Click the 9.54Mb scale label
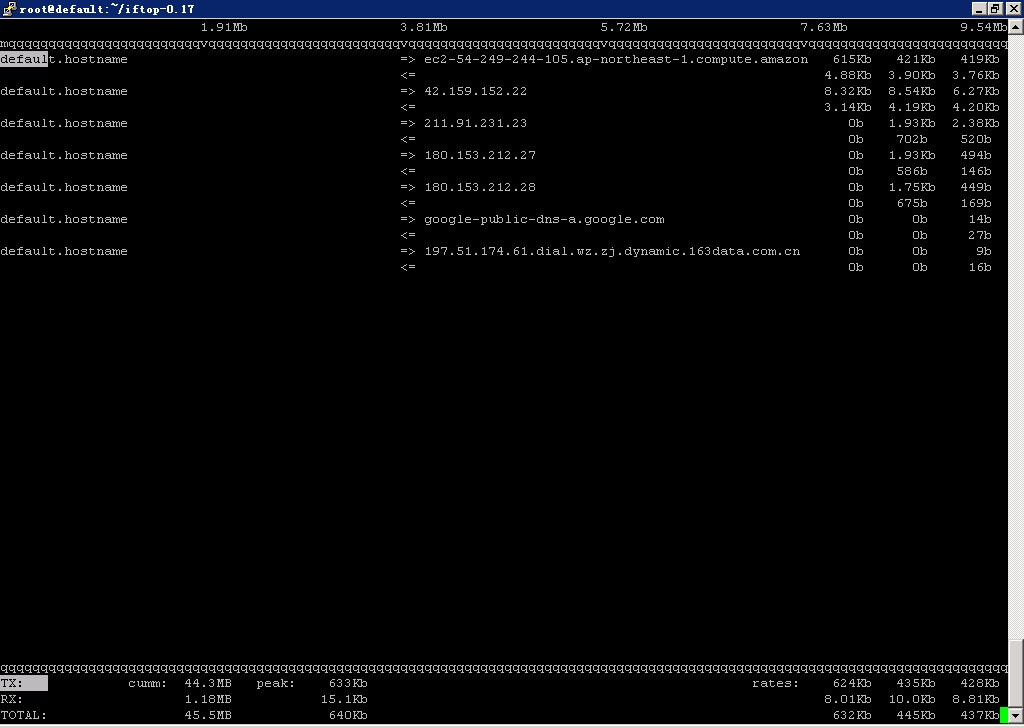Image resolution: width=1024 pixels, height=728 pixels. (983, 27)
